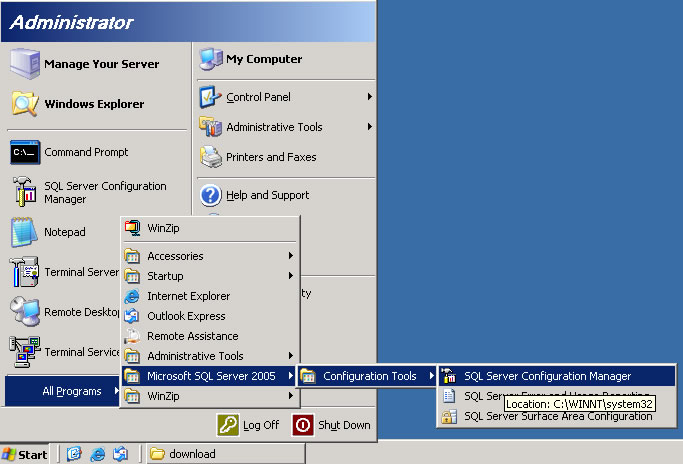Open All Programs button
The height and width of the screenshot is (464, 683).
pos(62,391)
